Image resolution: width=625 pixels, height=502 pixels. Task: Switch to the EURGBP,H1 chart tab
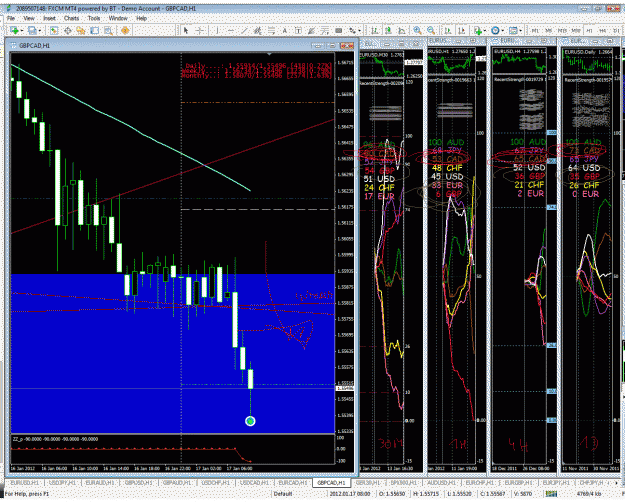pyautogui.click(x=519, y=483)
